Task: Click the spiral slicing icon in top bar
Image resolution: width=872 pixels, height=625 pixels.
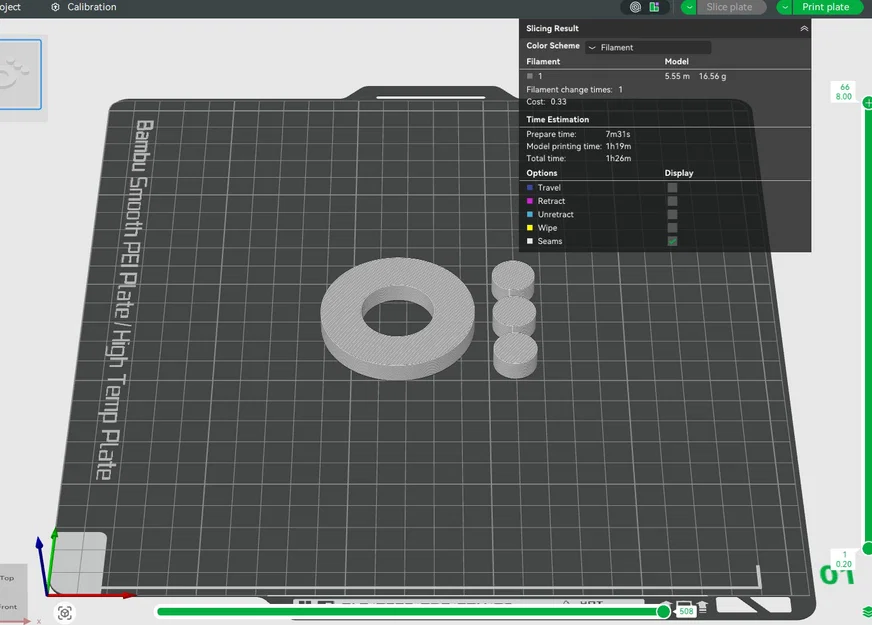Action: tap(636, 7)
